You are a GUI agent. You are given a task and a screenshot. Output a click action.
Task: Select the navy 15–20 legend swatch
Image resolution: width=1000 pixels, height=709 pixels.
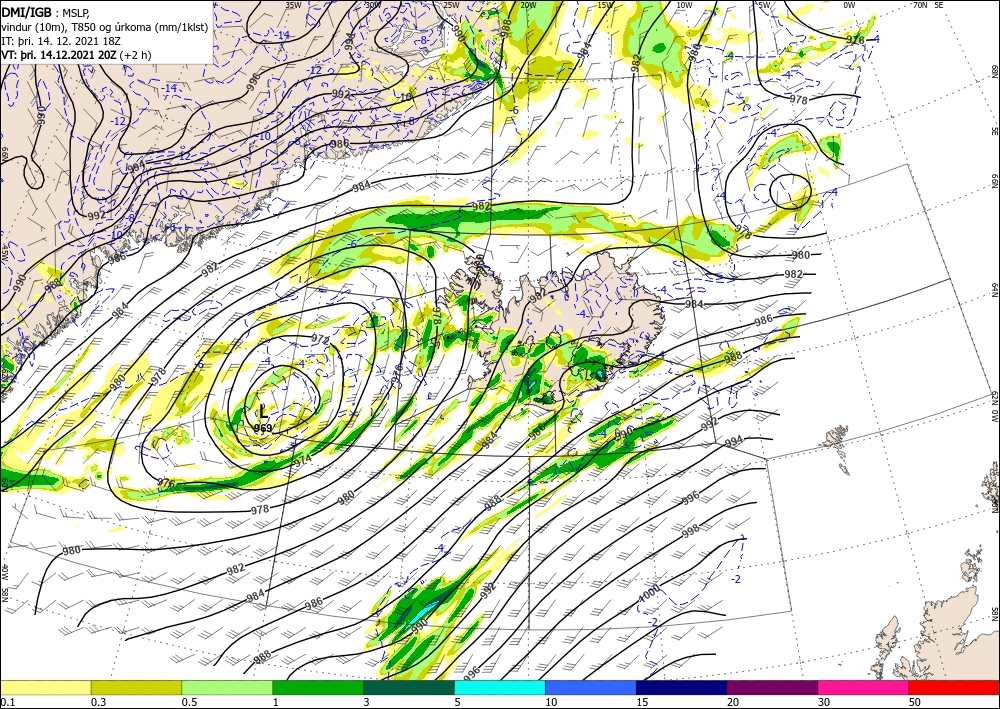(x=682, y=687)
